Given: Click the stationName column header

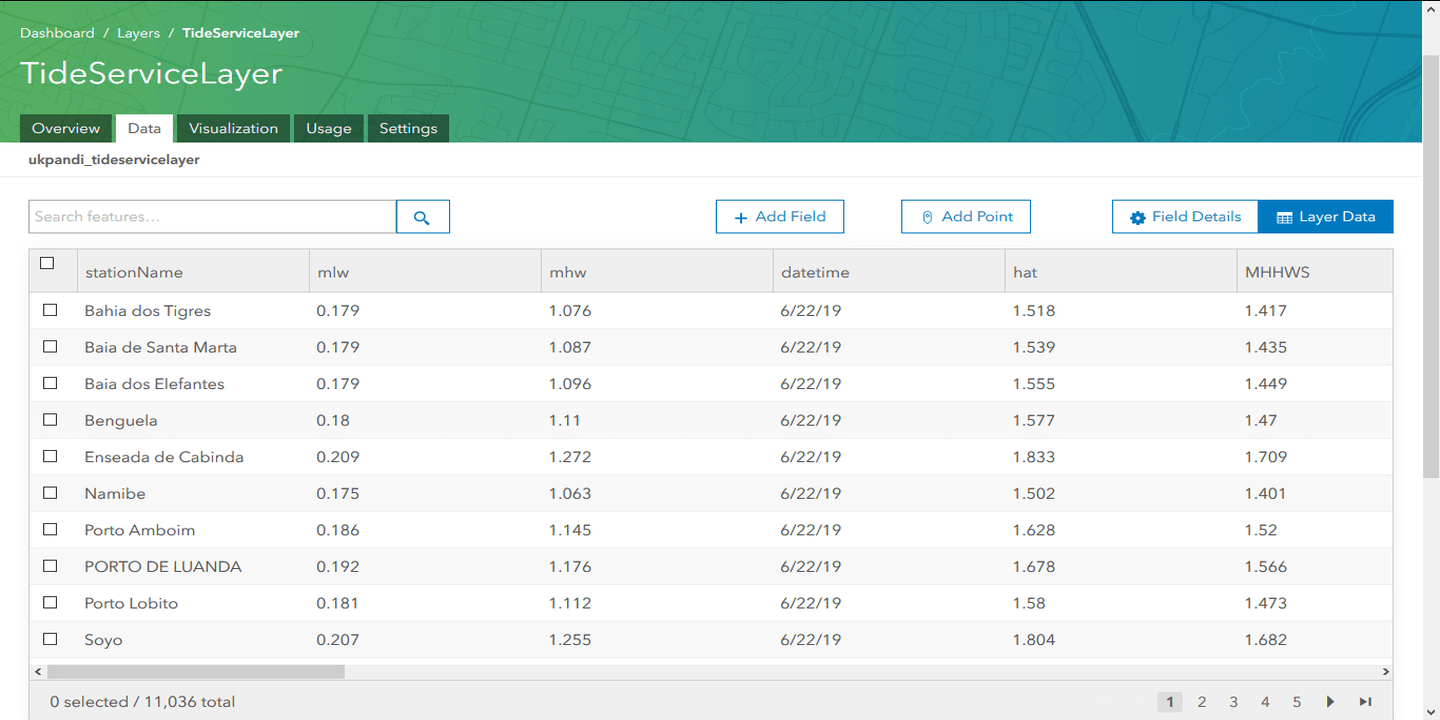Looking at the screenshot, I should [194, 272].
